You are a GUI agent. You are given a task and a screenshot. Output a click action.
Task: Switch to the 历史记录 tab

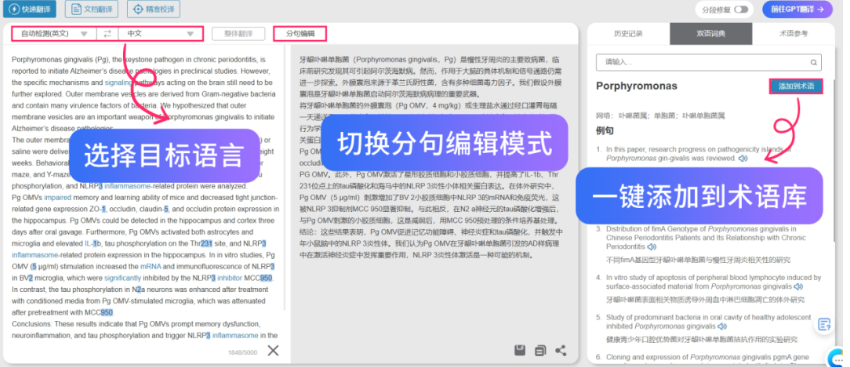tap(628, 34)
